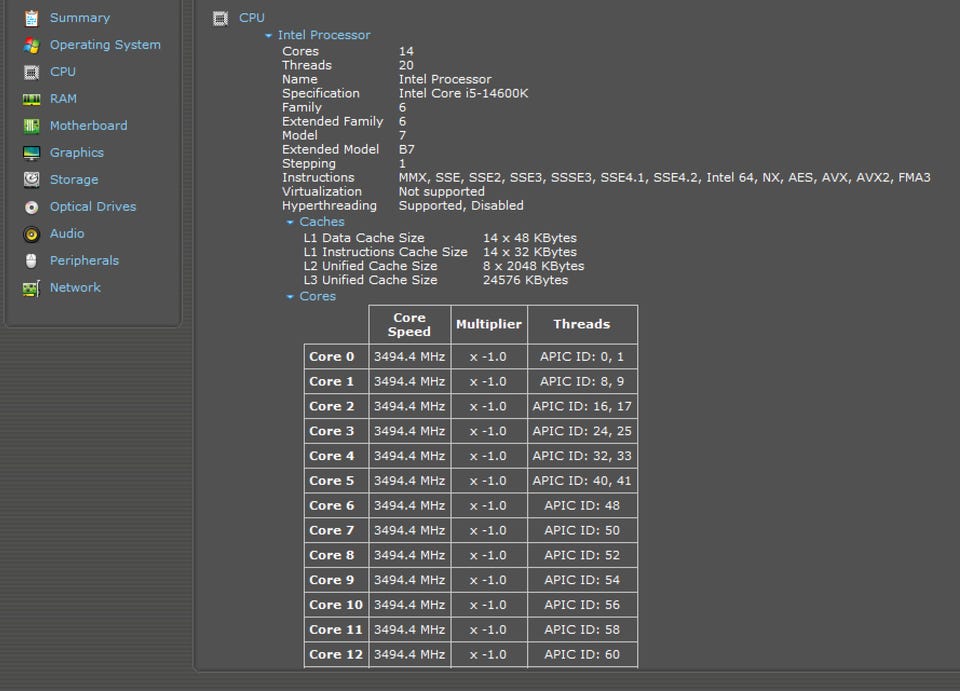
Task: Click the Intel Core i5-14600K specification value
Action: tap(463, 93)
